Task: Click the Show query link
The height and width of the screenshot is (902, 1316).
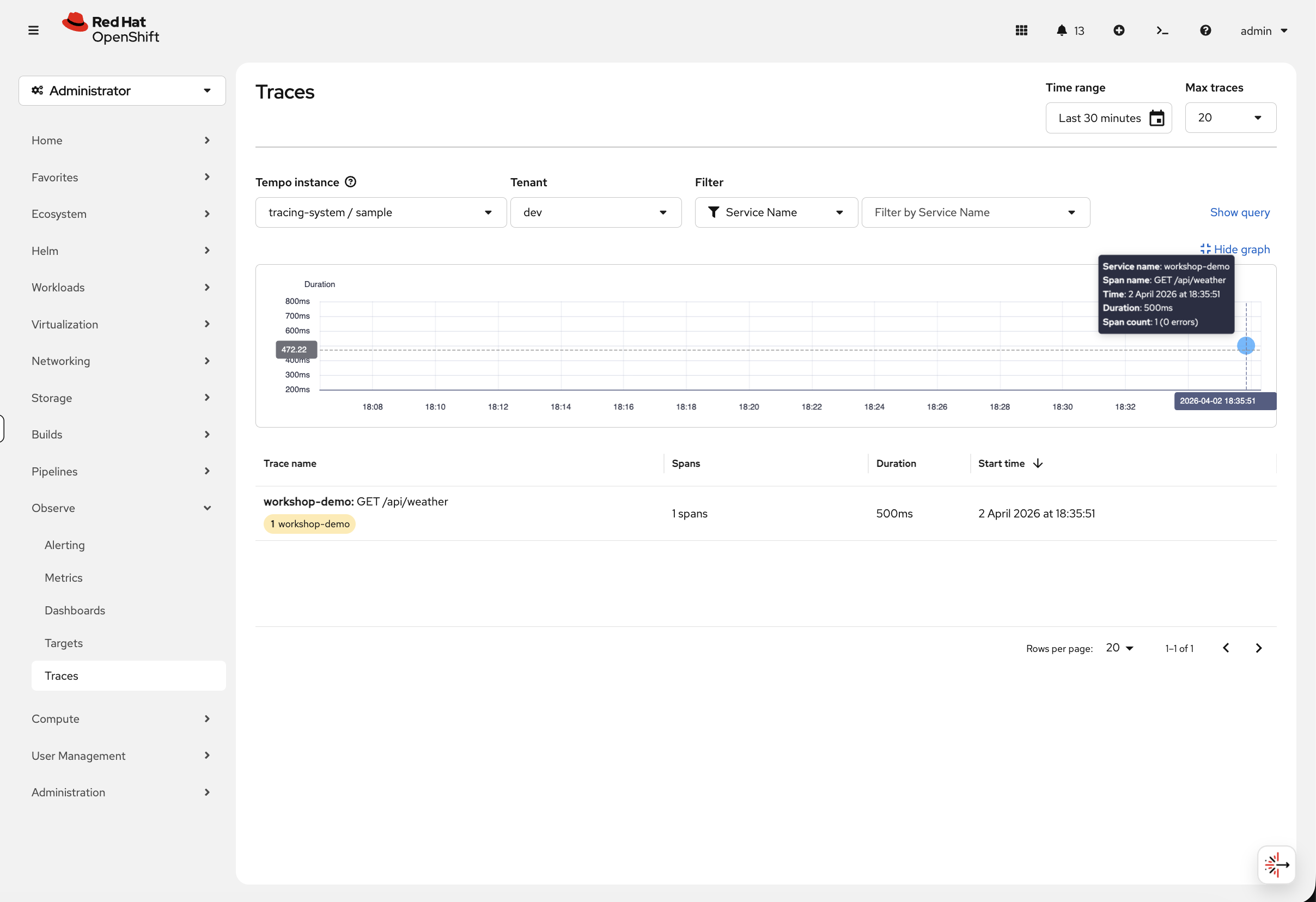Action: pyautogui.click(x=1240, y=212)
